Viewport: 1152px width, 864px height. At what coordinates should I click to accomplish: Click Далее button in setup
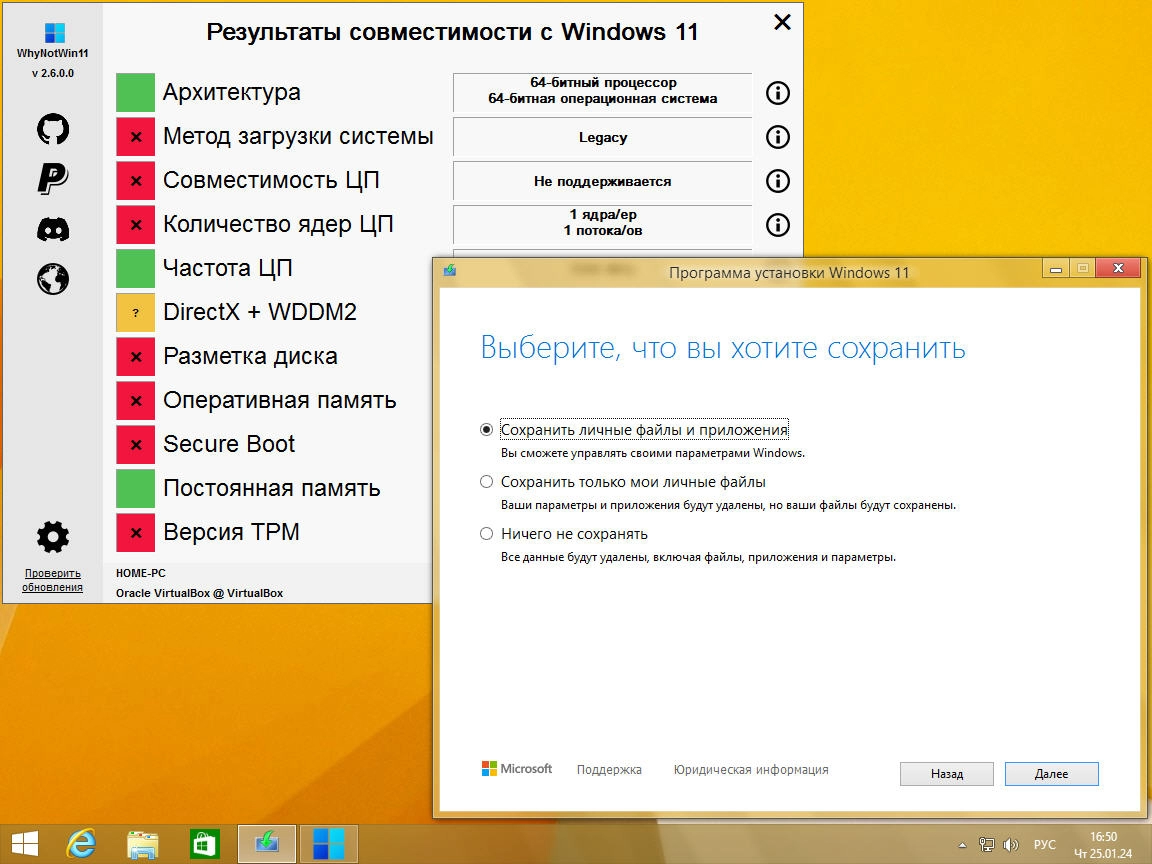[x=1051, y=774]
